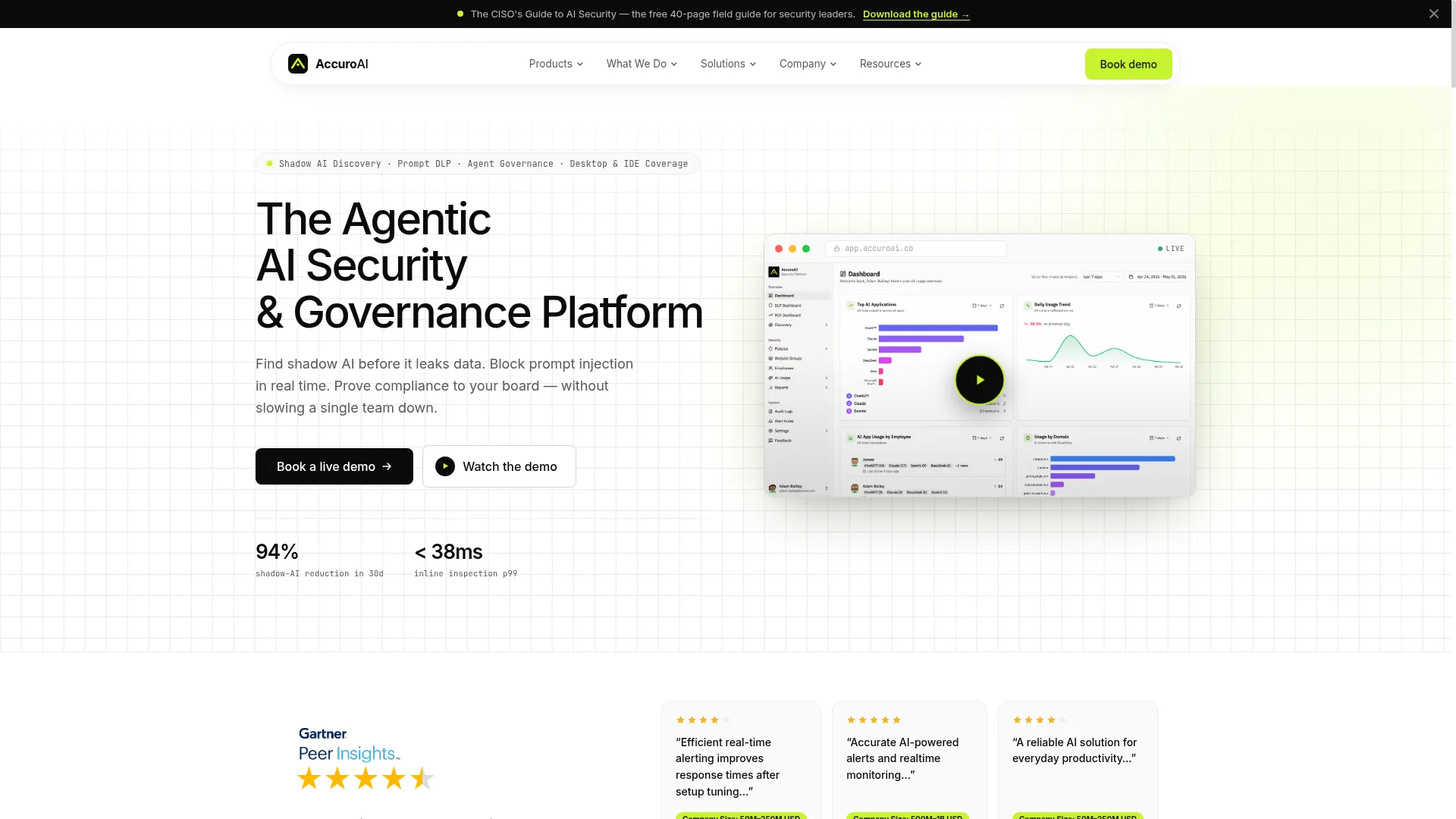Screen dimensions: 1456x819
Task: Click the dashboard preview thumbnail
Action: [980, 366]
